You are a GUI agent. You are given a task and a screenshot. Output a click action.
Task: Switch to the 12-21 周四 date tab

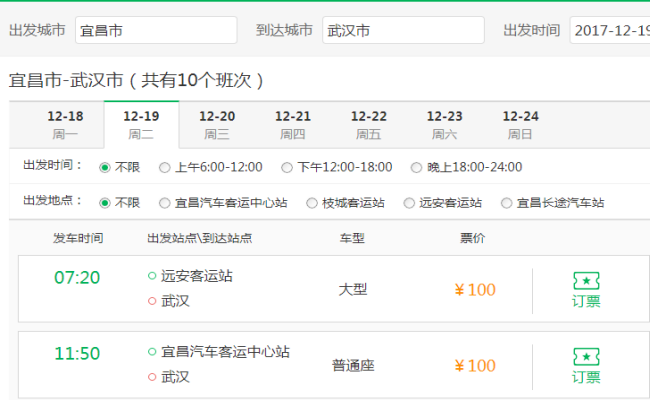[x=293, y=125]
